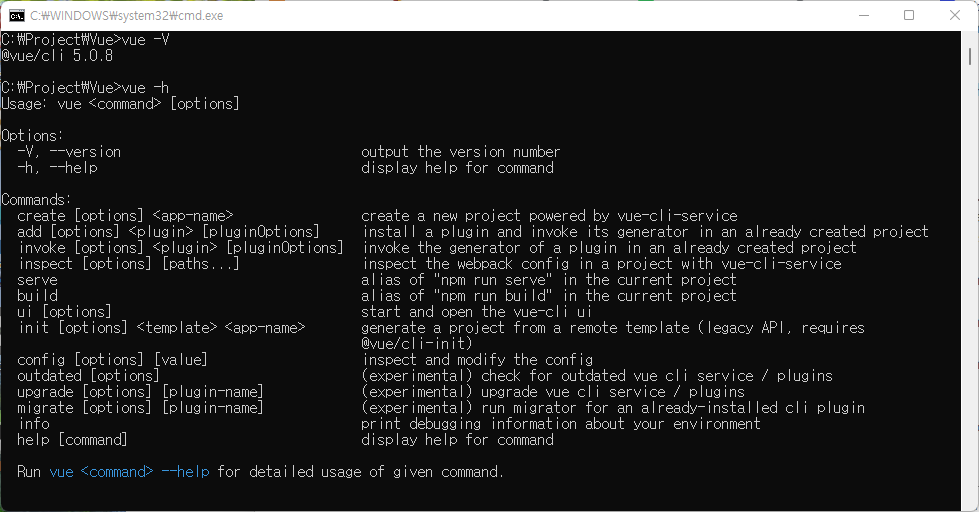
Task: Minimize the command prompt window
Action: pos(864,15)
